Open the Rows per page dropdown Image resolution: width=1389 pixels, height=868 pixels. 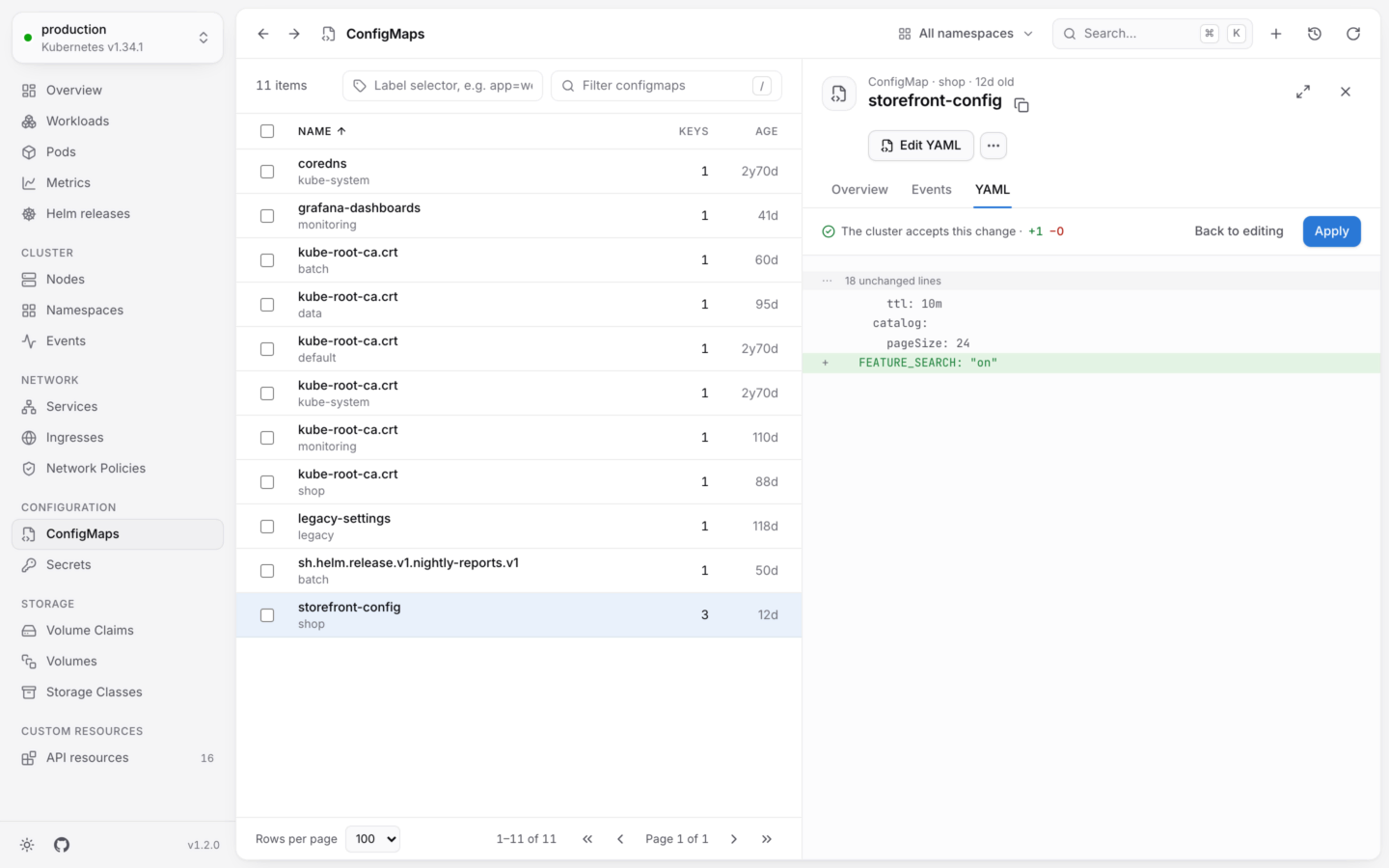pyautogui.click(x=372, y=839)
